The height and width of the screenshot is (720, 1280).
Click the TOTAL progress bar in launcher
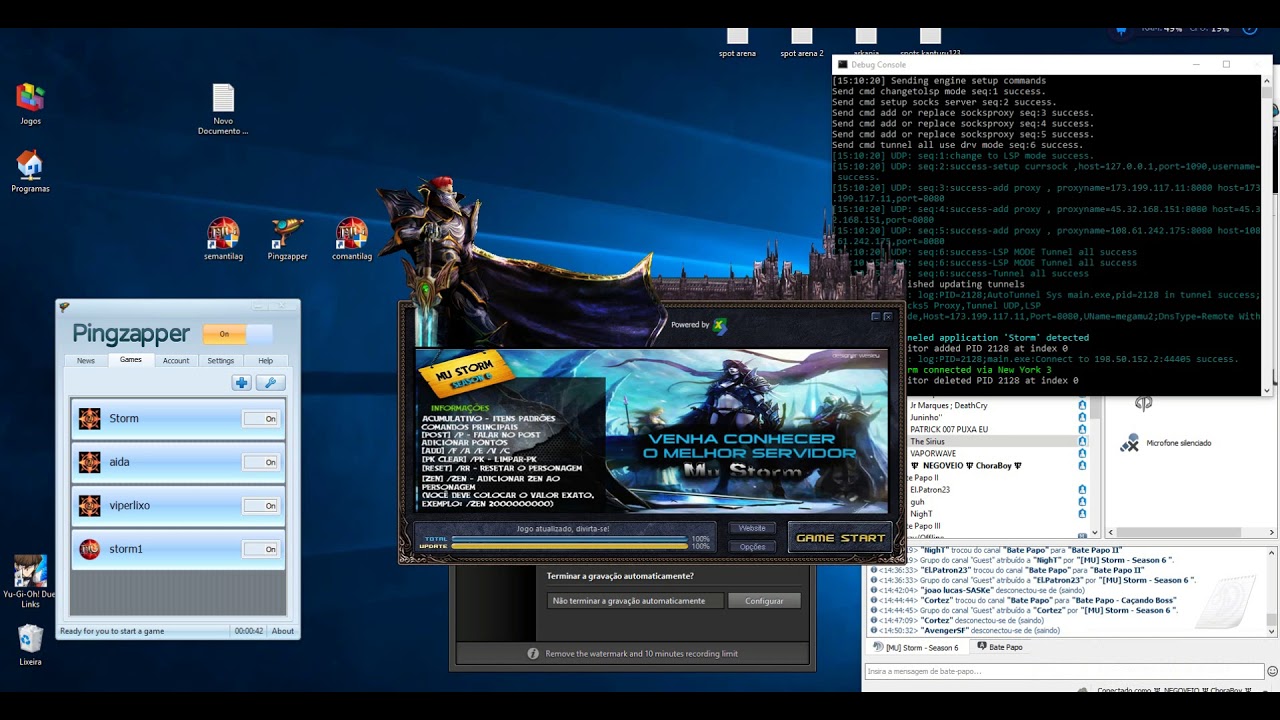coord(569,539)
